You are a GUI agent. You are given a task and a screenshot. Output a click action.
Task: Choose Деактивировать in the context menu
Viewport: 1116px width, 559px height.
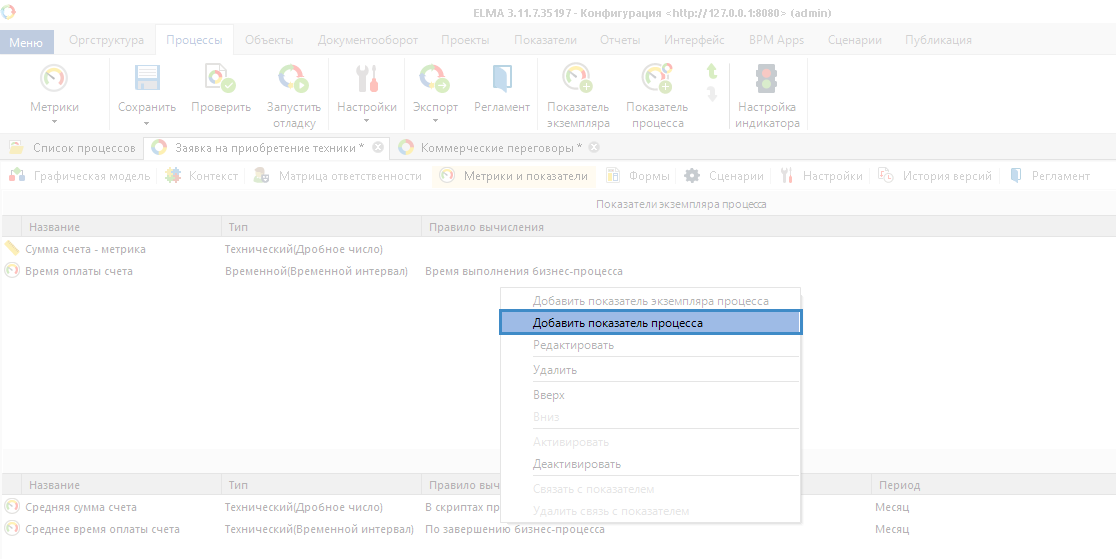pos(577,464)
